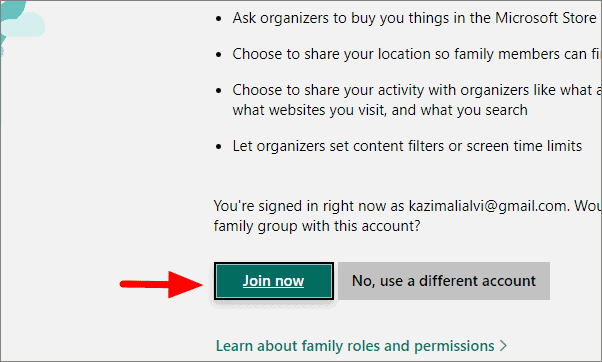602x362 pixels.
Task: Click the chevron after the permissions link
Action: [503, 346]
